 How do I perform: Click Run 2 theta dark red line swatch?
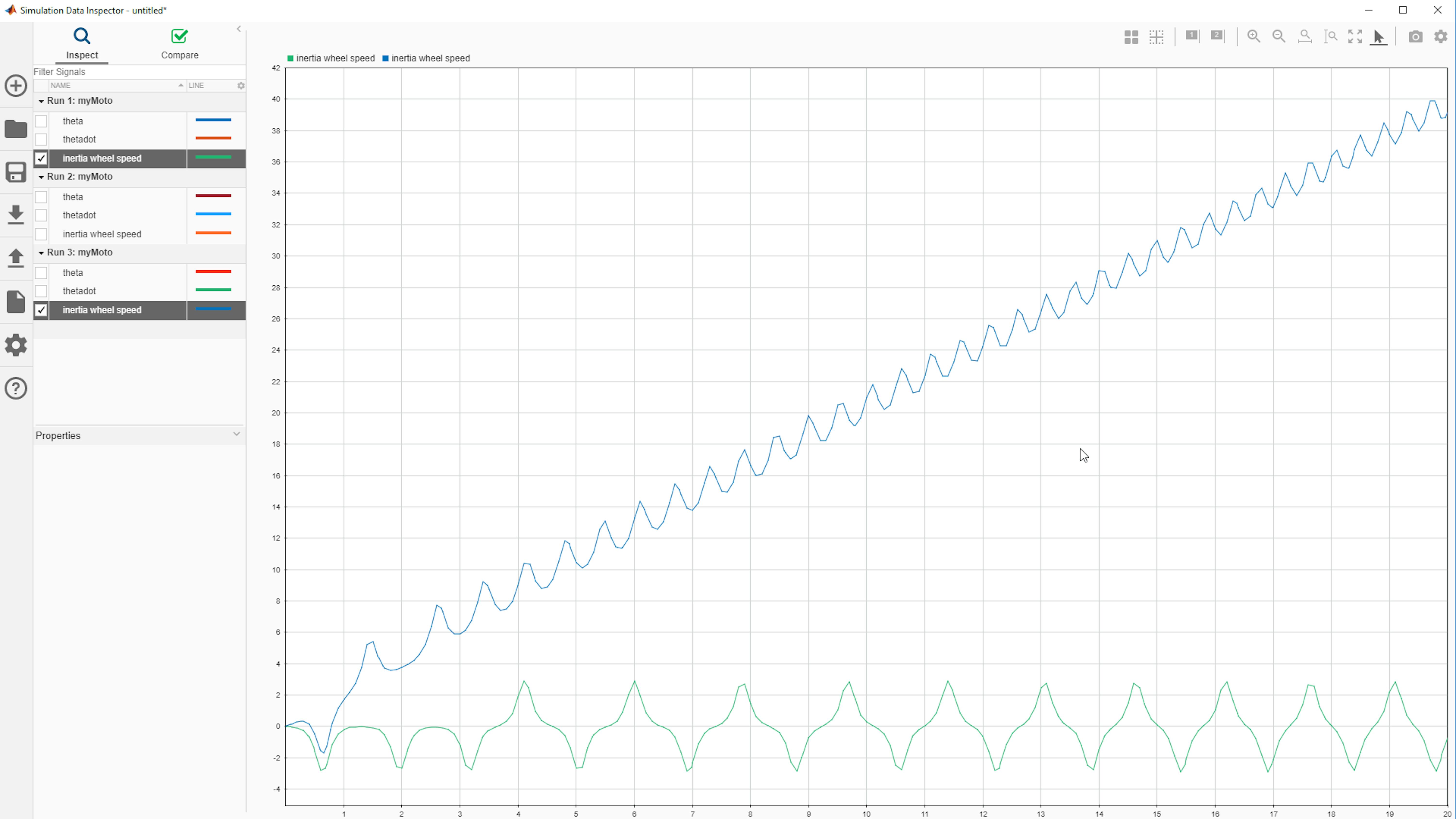[x=213, y=196]
